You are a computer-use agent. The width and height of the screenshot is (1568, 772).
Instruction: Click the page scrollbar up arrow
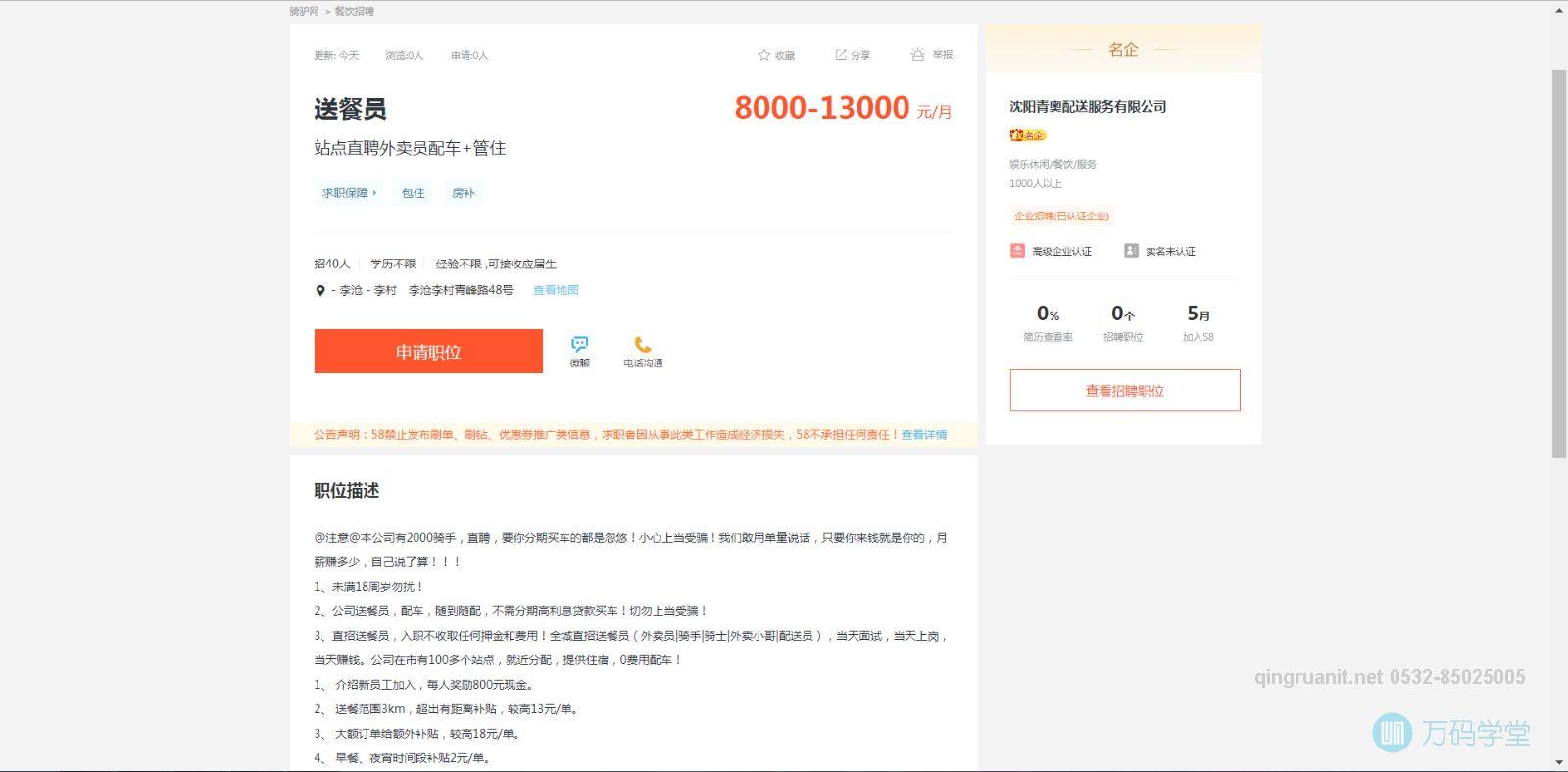coord(1559,10)
